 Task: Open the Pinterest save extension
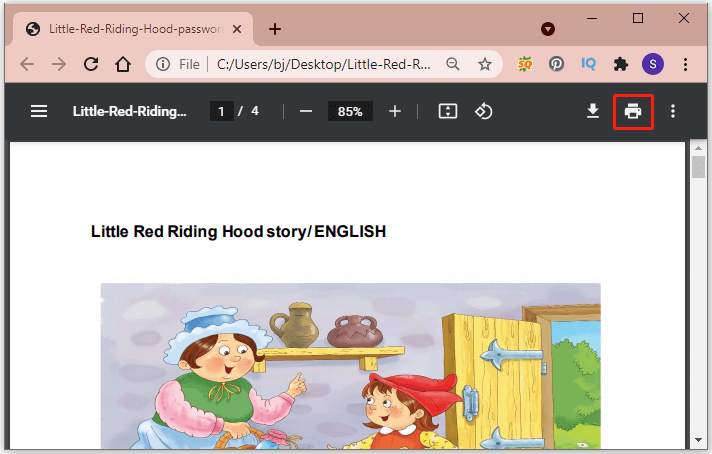(556, 64)
